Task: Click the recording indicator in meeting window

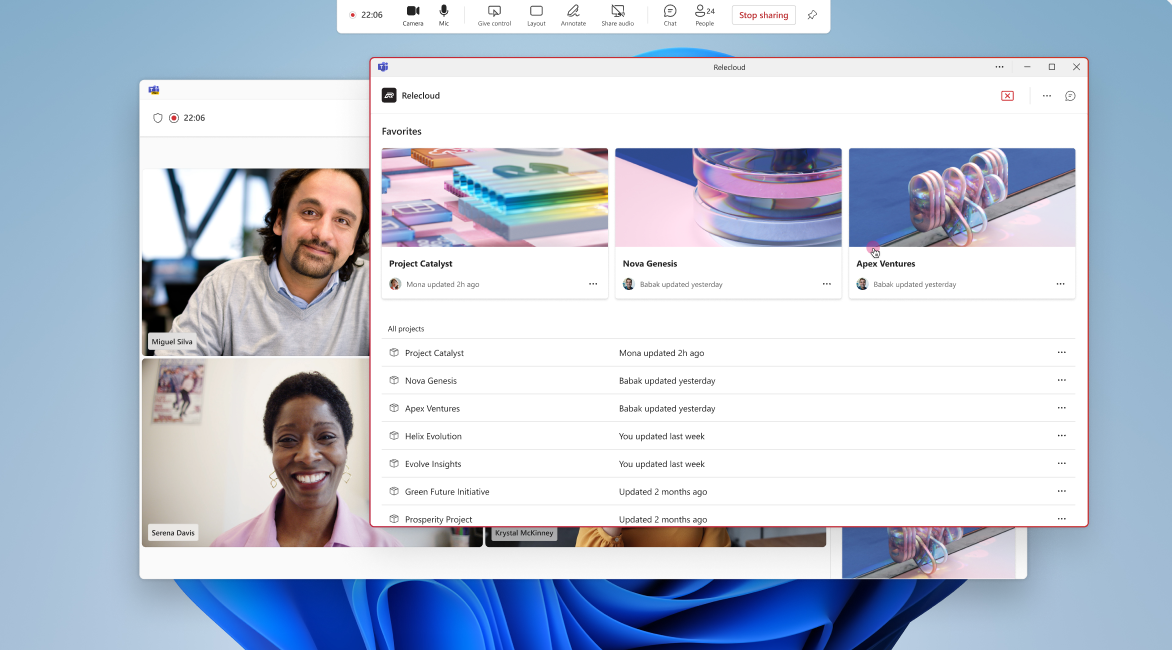Action: pos(174,118)
